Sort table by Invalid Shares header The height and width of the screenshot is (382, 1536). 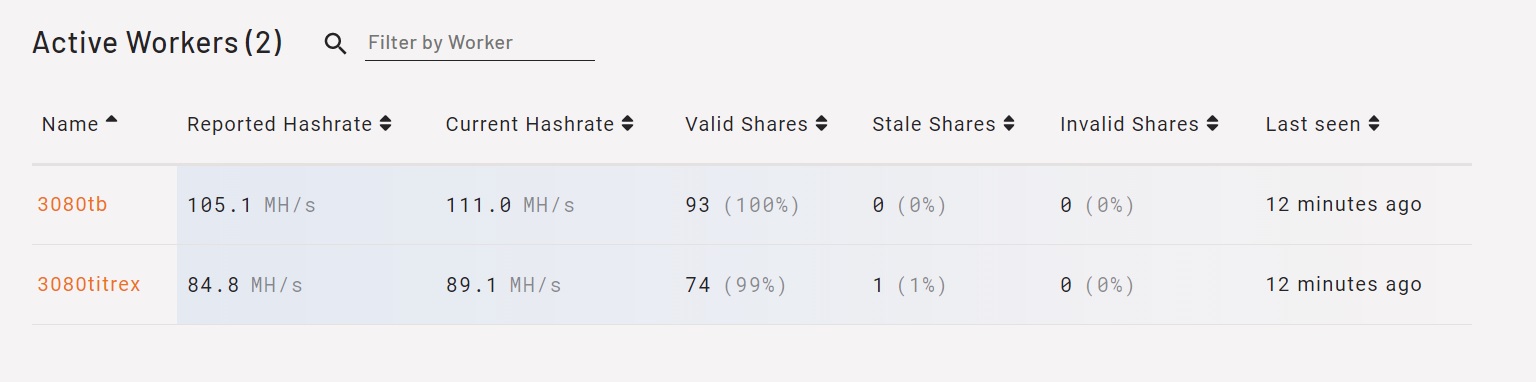click(x=1129, y=124)
